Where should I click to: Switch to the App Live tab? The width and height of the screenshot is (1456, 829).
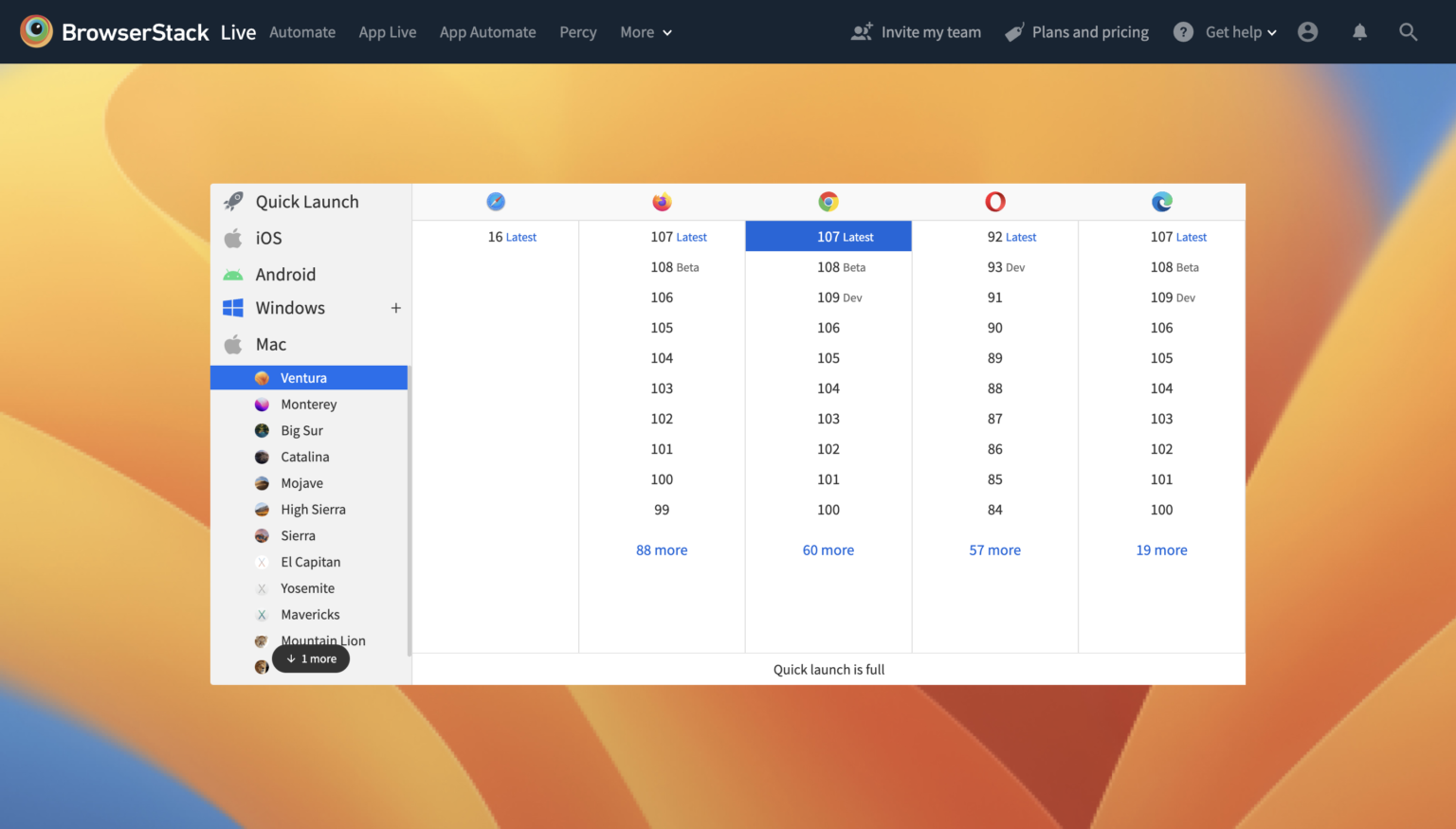pos(387,32)
